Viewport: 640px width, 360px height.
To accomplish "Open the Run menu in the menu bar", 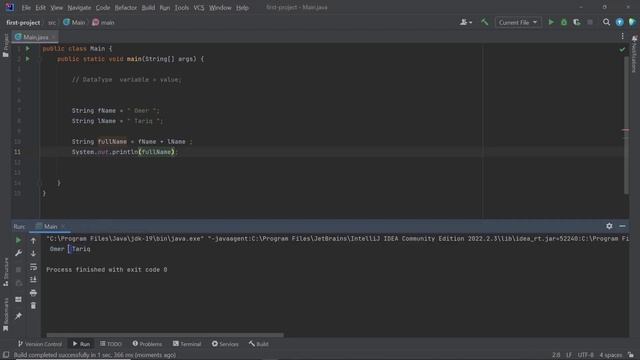I will (164, 7).
